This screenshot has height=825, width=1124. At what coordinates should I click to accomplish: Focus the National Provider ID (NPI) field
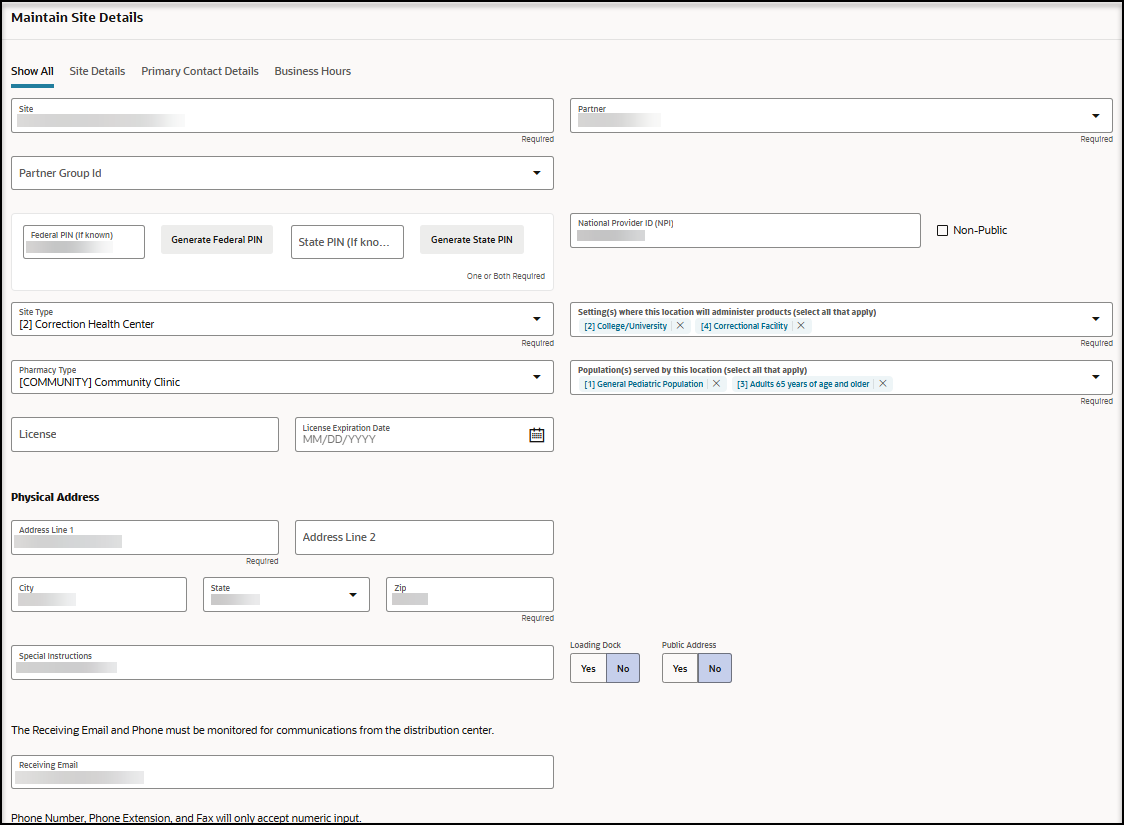point(745,230)
